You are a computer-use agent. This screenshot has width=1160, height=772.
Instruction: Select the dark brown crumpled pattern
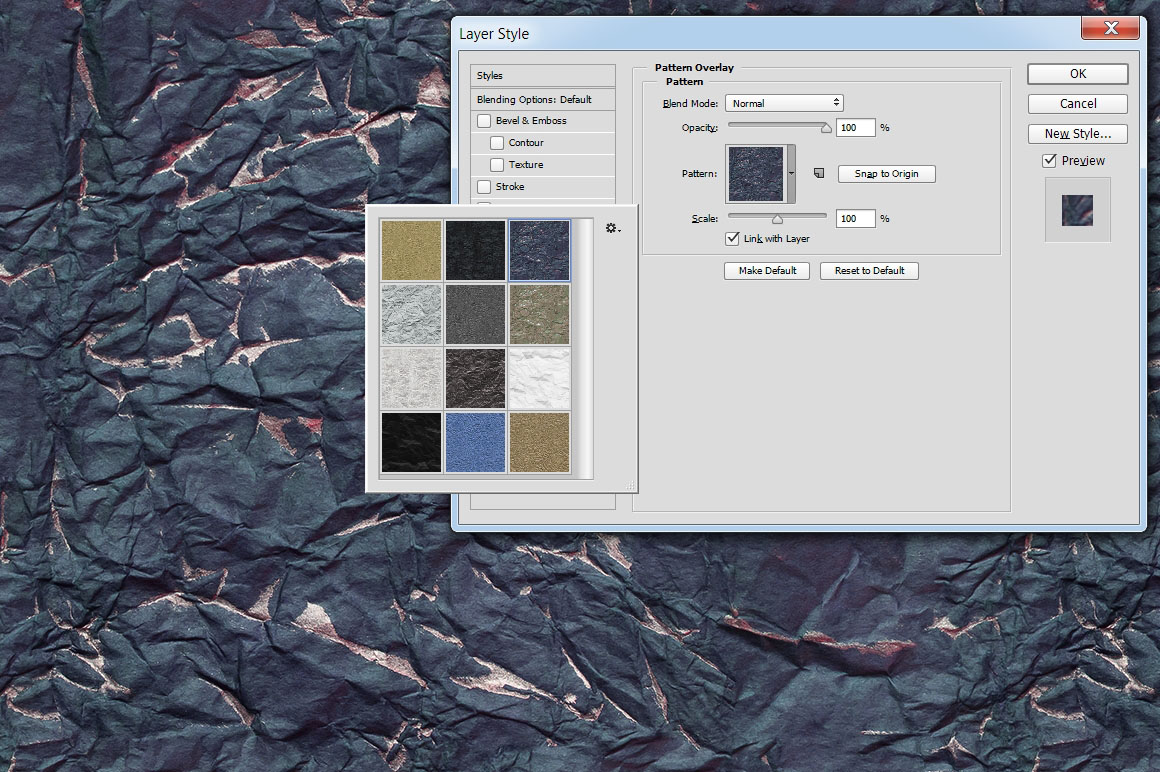click(x=475, y=378)
